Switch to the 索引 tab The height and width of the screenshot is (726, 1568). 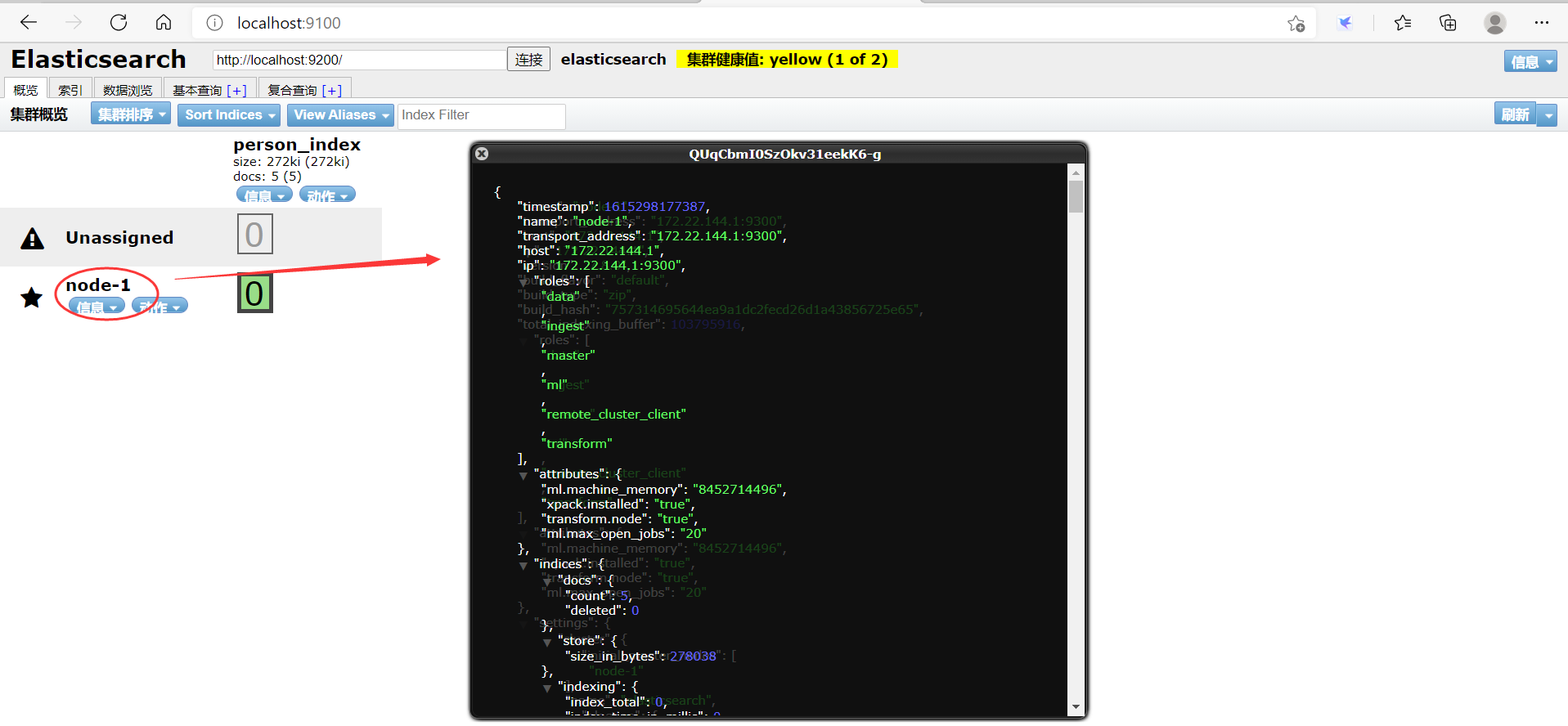70,90
